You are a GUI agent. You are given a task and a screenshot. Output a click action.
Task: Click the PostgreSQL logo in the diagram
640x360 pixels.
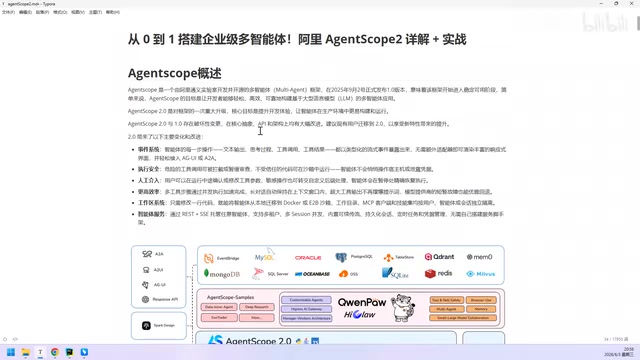[353, 257]
